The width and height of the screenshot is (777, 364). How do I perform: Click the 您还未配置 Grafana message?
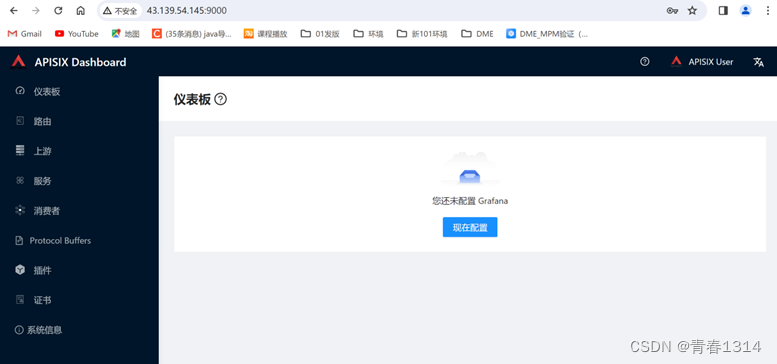point(470,201)
